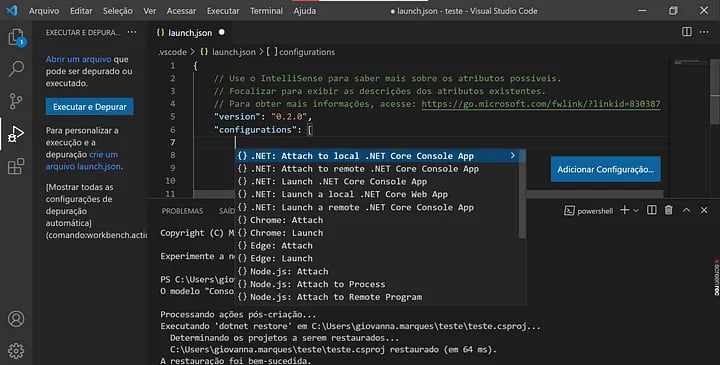Select the powershell terminal icon
The image size is (720, 365).
569,211
